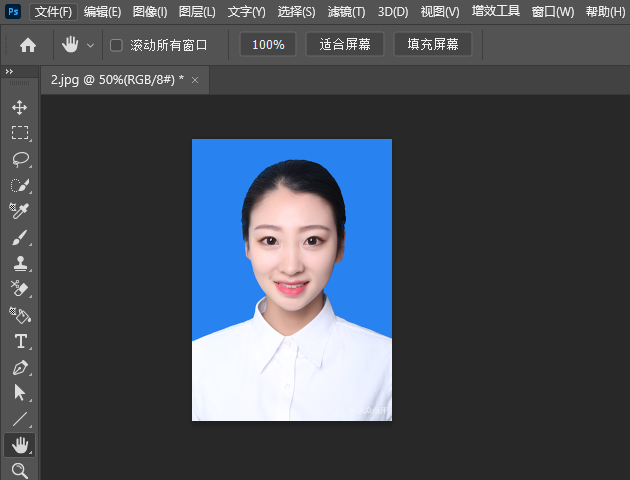The height and width of the screenshot is (480, 630).
Task: Click the portrait photo on canvas
Action: coord(292,280)
